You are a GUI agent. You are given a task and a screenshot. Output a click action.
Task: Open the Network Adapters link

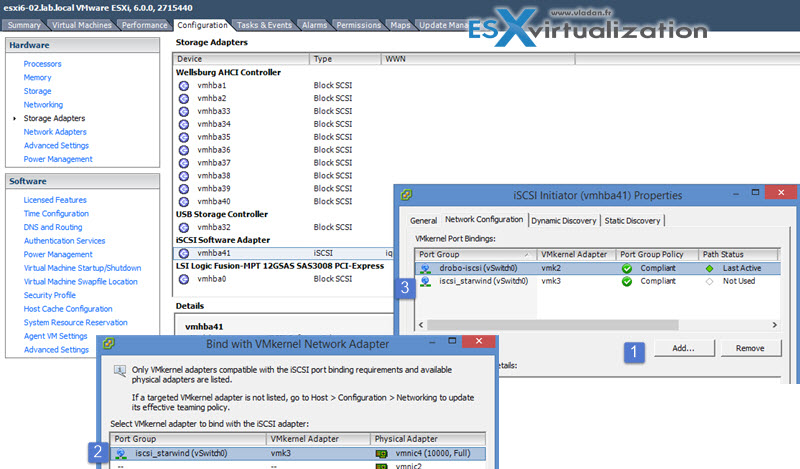[x=55, y=132]
